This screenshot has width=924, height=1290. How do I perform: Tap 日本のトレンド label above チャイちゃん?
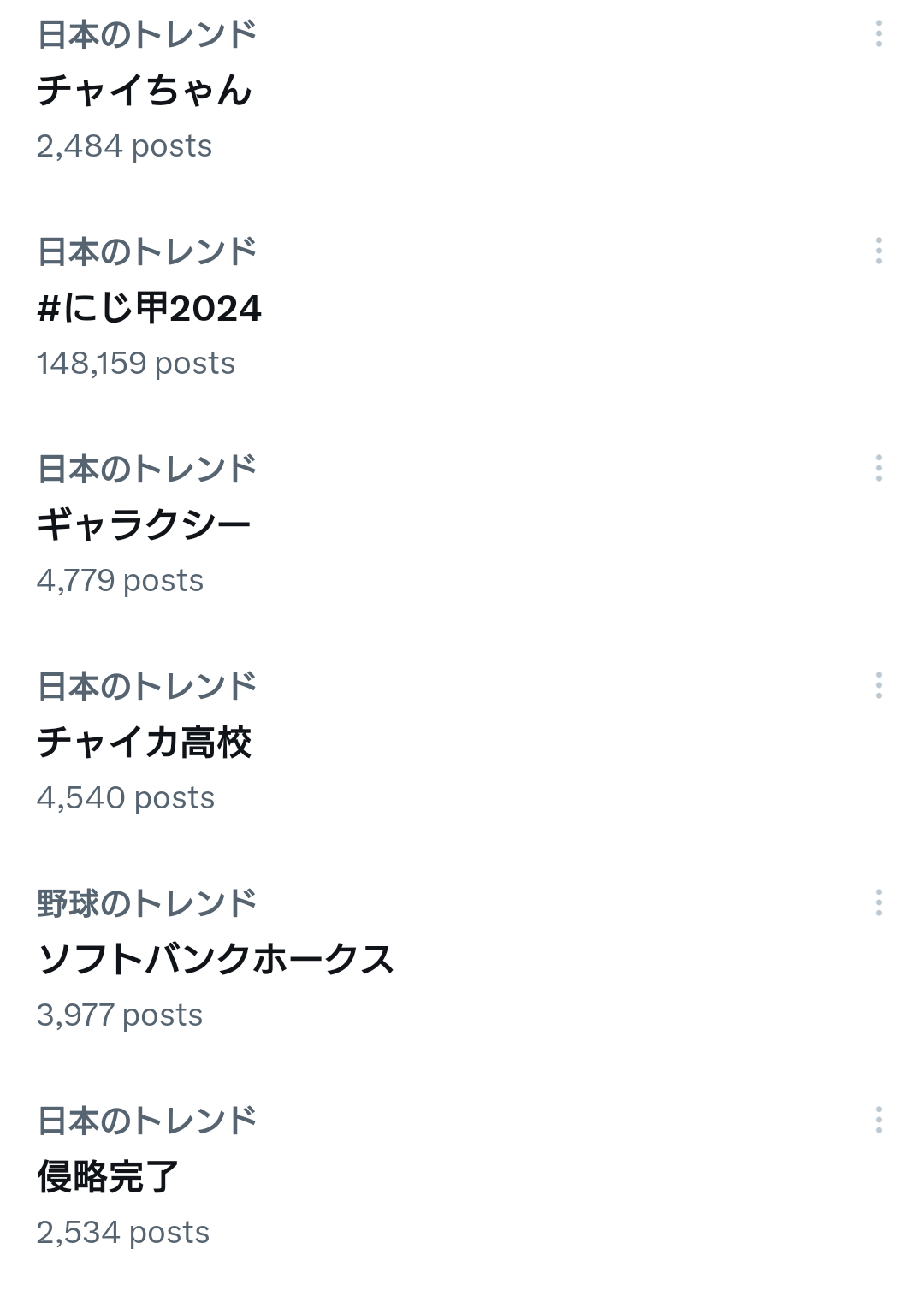[x=147, y=35]
